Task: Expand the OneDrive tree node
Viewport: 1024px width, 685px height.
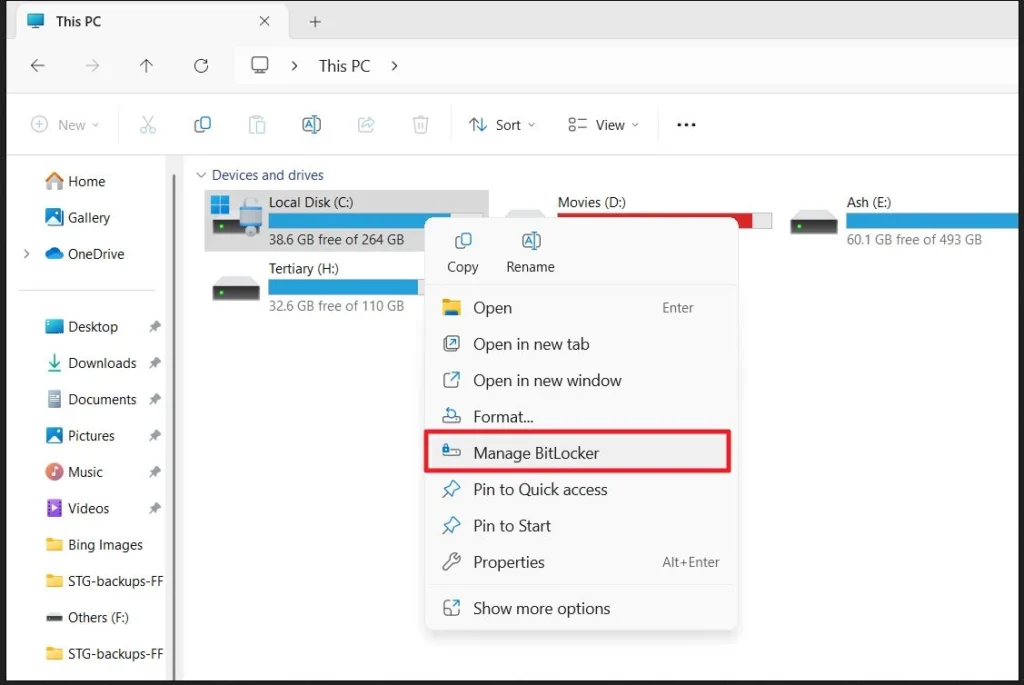Action: [x=27, y=254]
